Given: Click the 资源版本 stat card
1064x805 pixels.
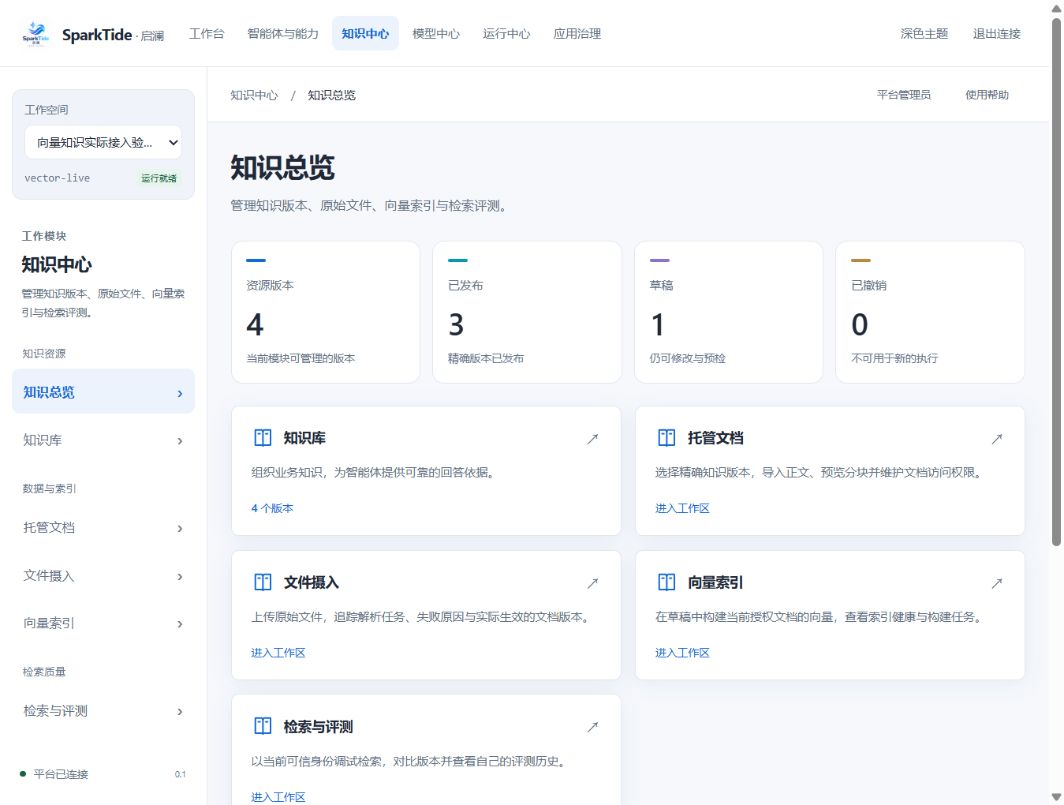Looking at the screenshot, I should pos(326,312).
